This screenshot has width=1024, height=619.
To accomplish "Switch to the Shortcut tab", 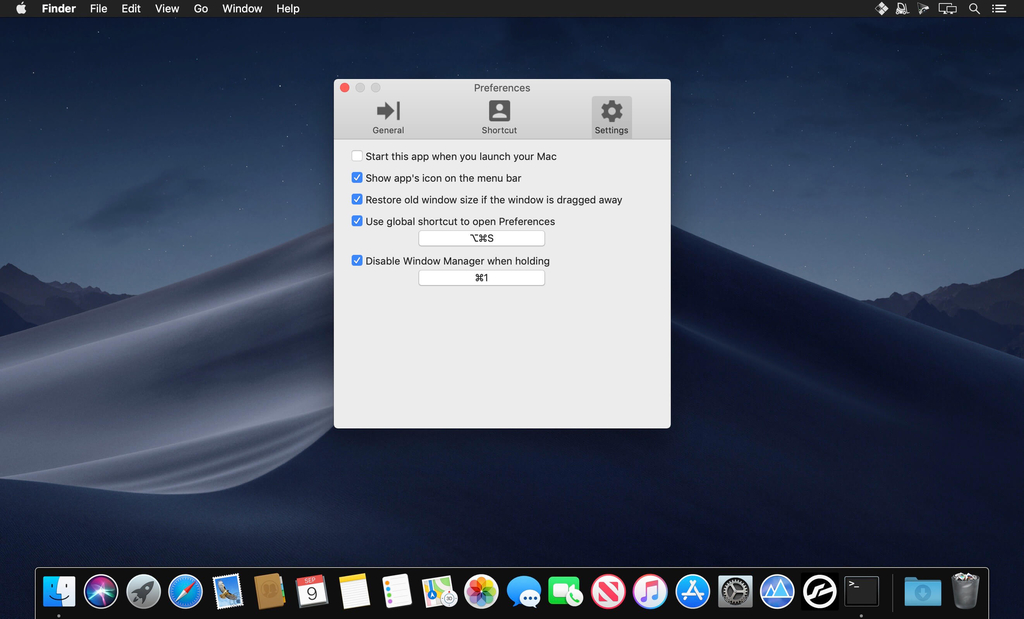I will point(499,116).
